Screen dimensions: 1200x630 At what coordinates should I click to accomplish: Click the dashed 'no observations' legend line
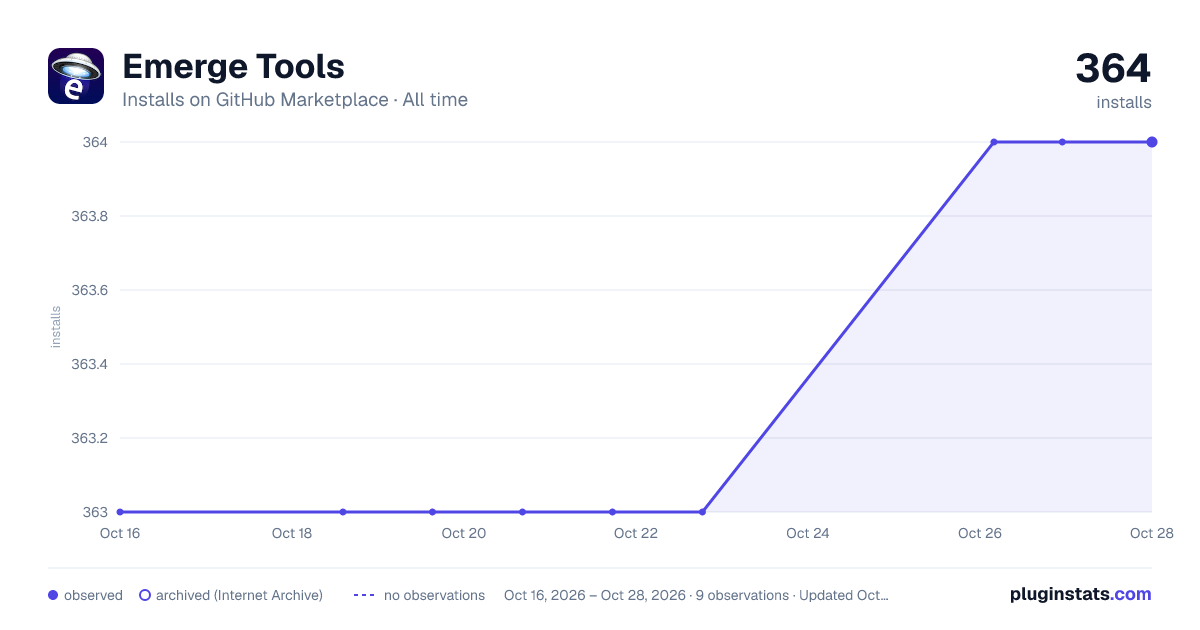[364, 595]
